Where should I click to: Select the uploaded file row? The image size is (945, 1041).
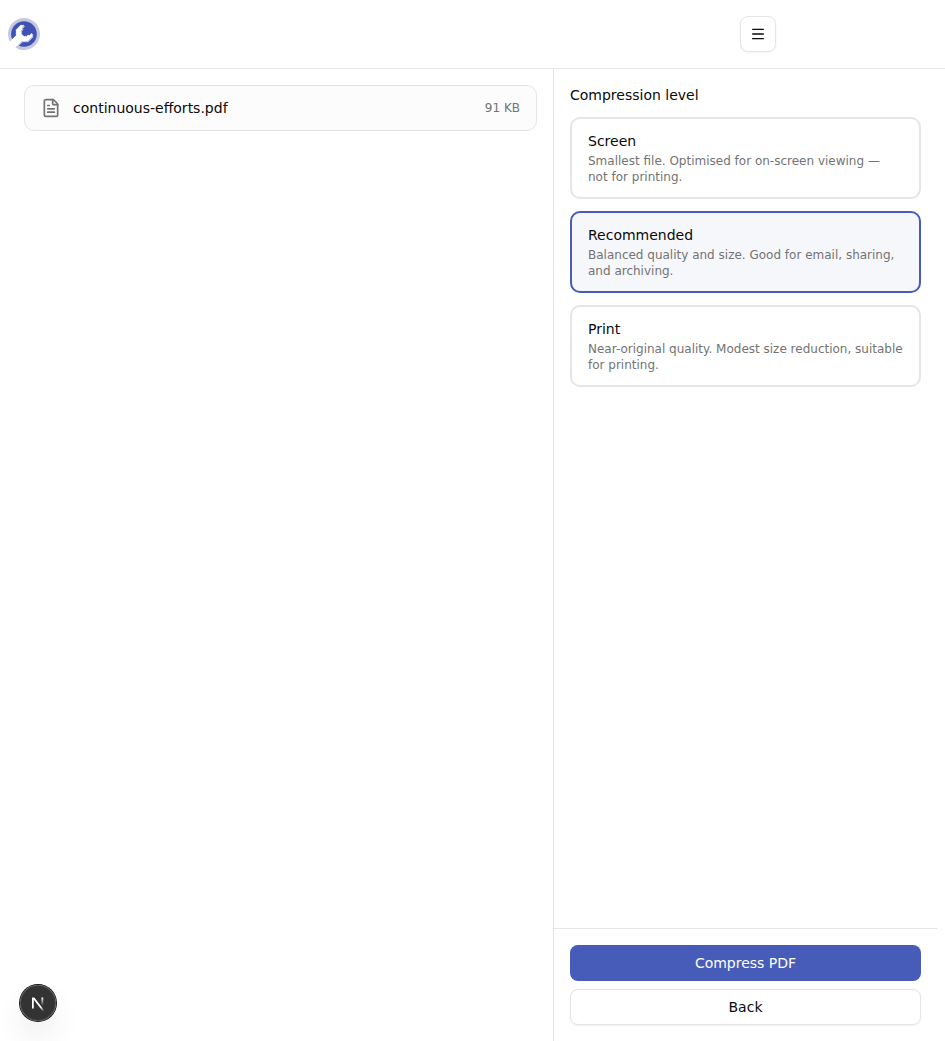click(x=280, y=107)
